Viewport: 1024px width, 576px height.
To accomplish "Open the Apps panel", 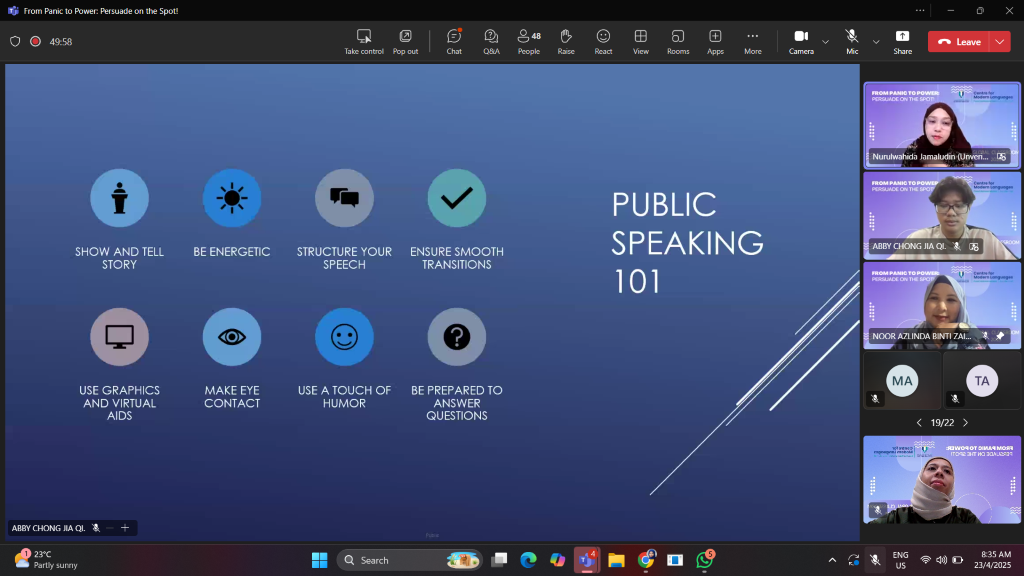I will (715, 41).
